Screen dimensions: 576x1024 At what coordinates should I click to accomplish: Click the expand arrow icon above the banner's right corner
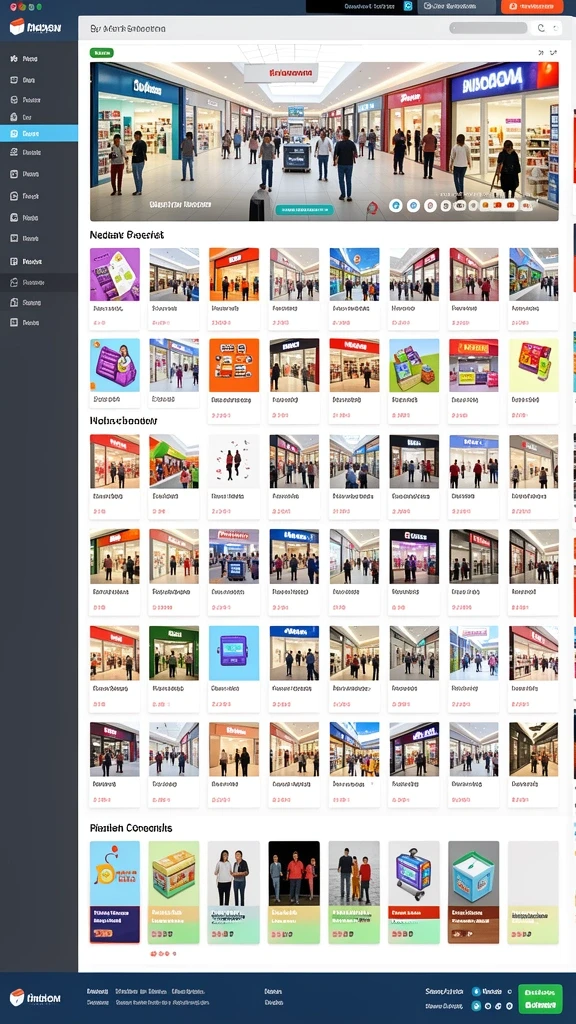click(x=554, y=52)
